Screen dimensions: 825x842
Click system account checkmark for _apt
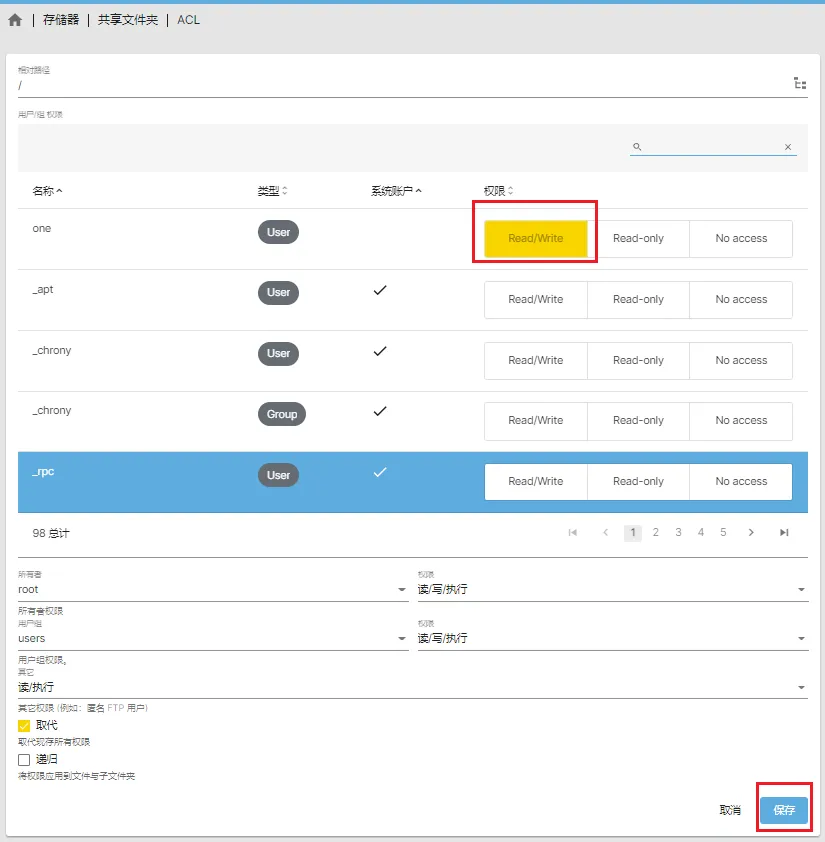pyautogui.click(x=380, y=291)
